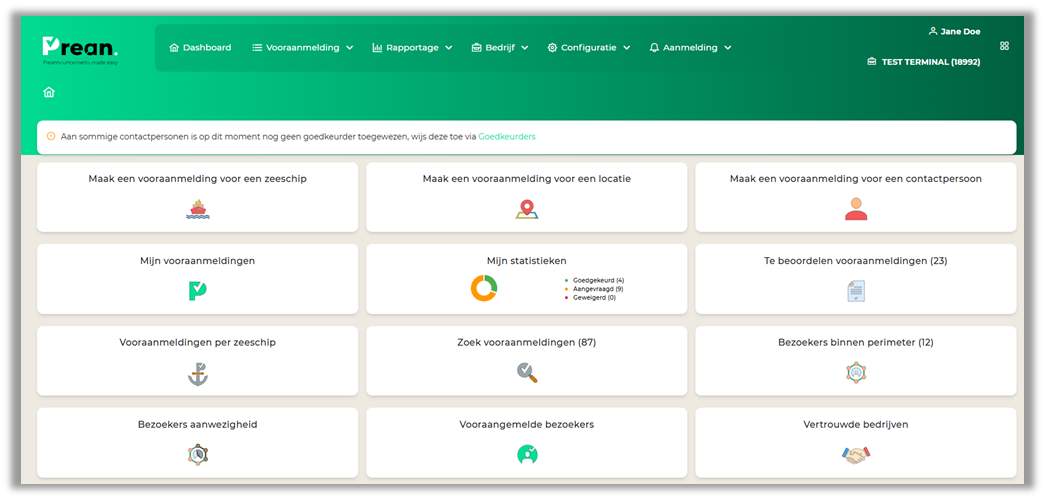Screen dimensions: 1045x500
Task: Open the Configuratie dropdown menu
Action: 589,47
